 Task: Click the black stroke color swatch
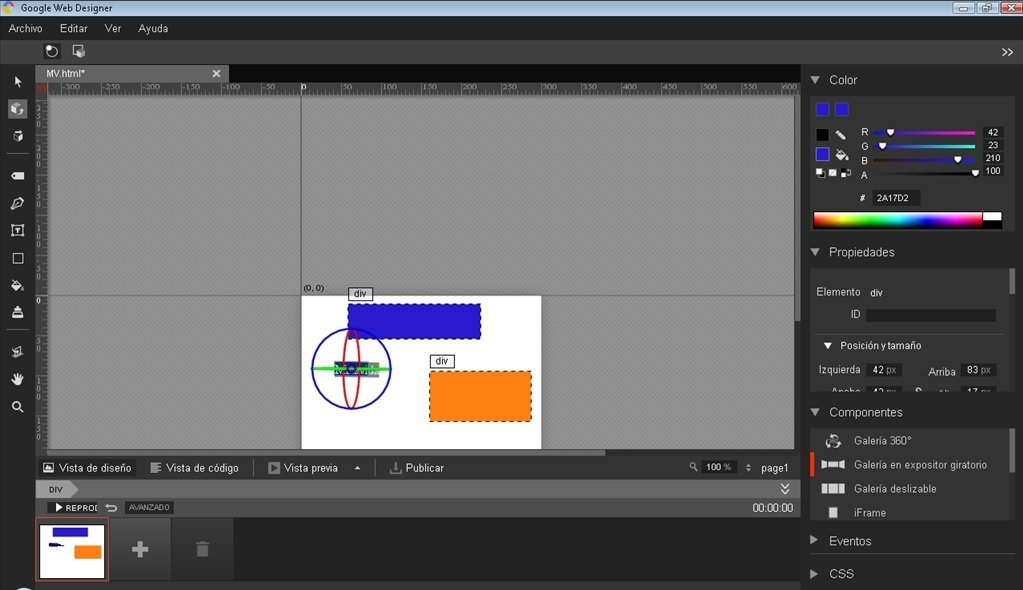point(822,135)
